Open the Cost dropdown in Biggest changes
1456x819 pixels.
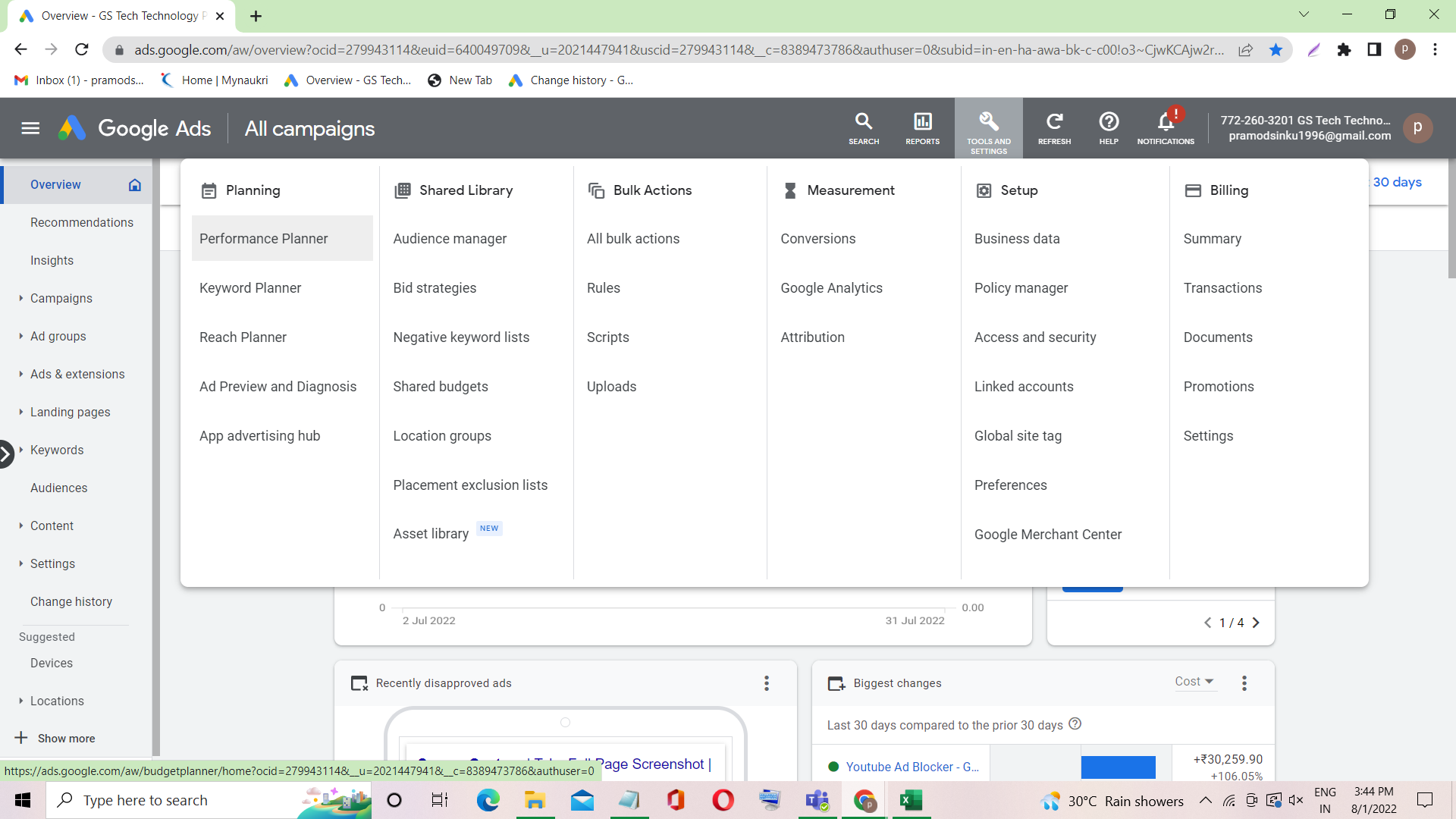click(1194, 682)
